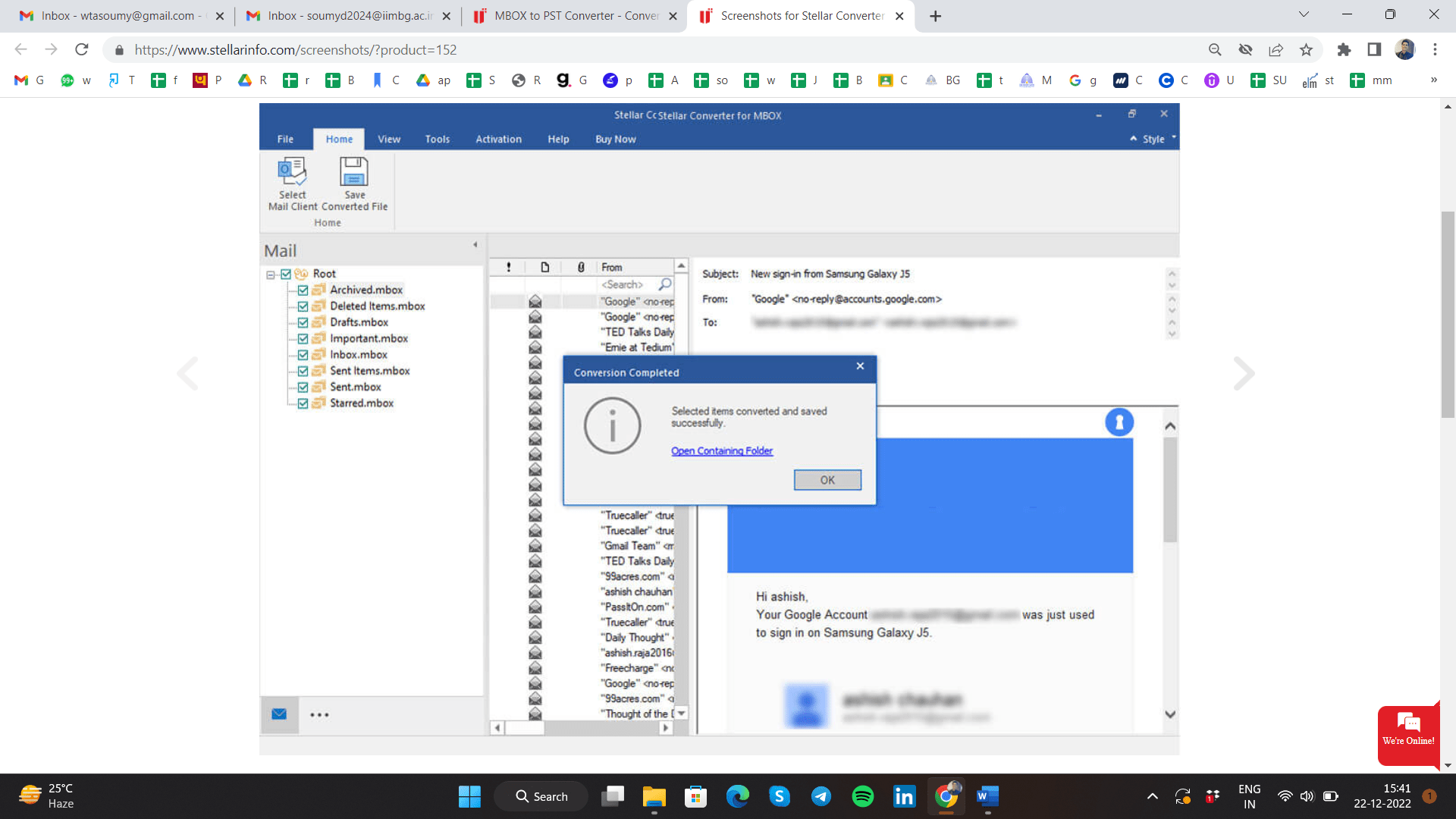Image resolution: width=1456 pixels, height=819 pixels.
Task: Open Word from taskbar
Action: click(987, 796)
